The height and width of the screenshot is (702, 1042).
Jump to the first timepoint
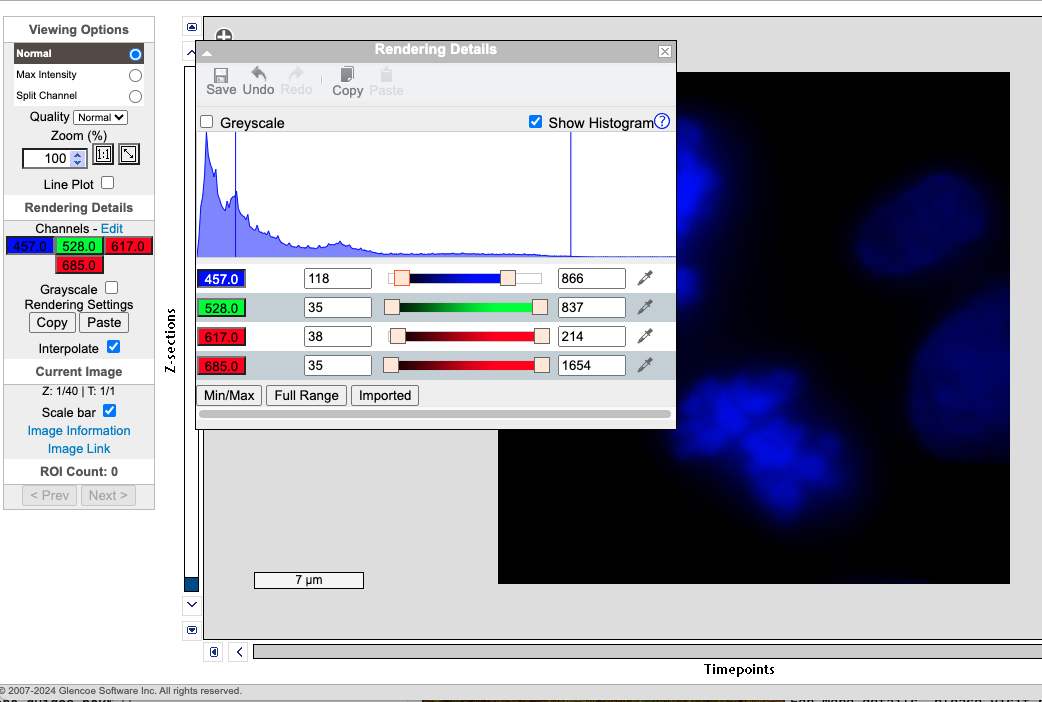point(214,652)
